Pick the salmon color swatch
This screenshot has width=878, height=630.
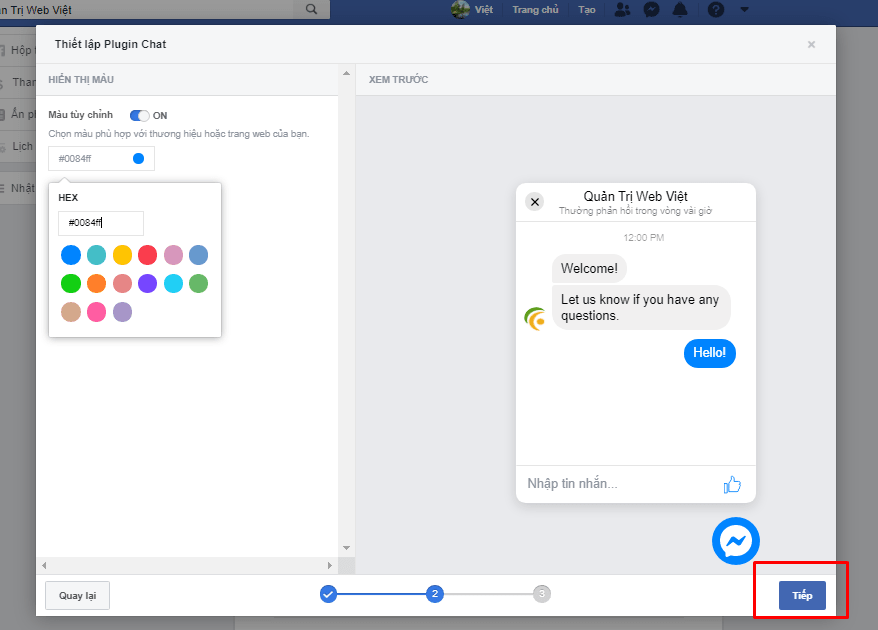click(x=122, y=283)
